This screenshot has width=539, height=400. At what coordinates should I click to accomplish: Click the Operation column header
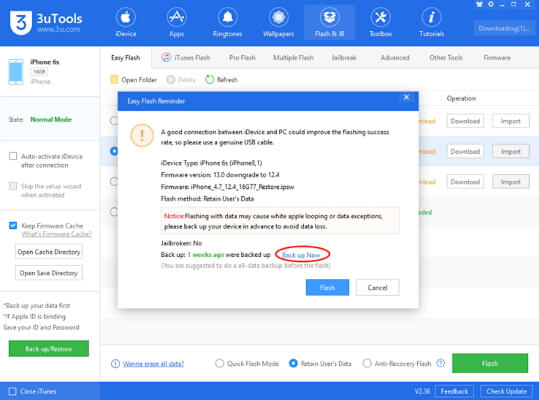[461, 98]
